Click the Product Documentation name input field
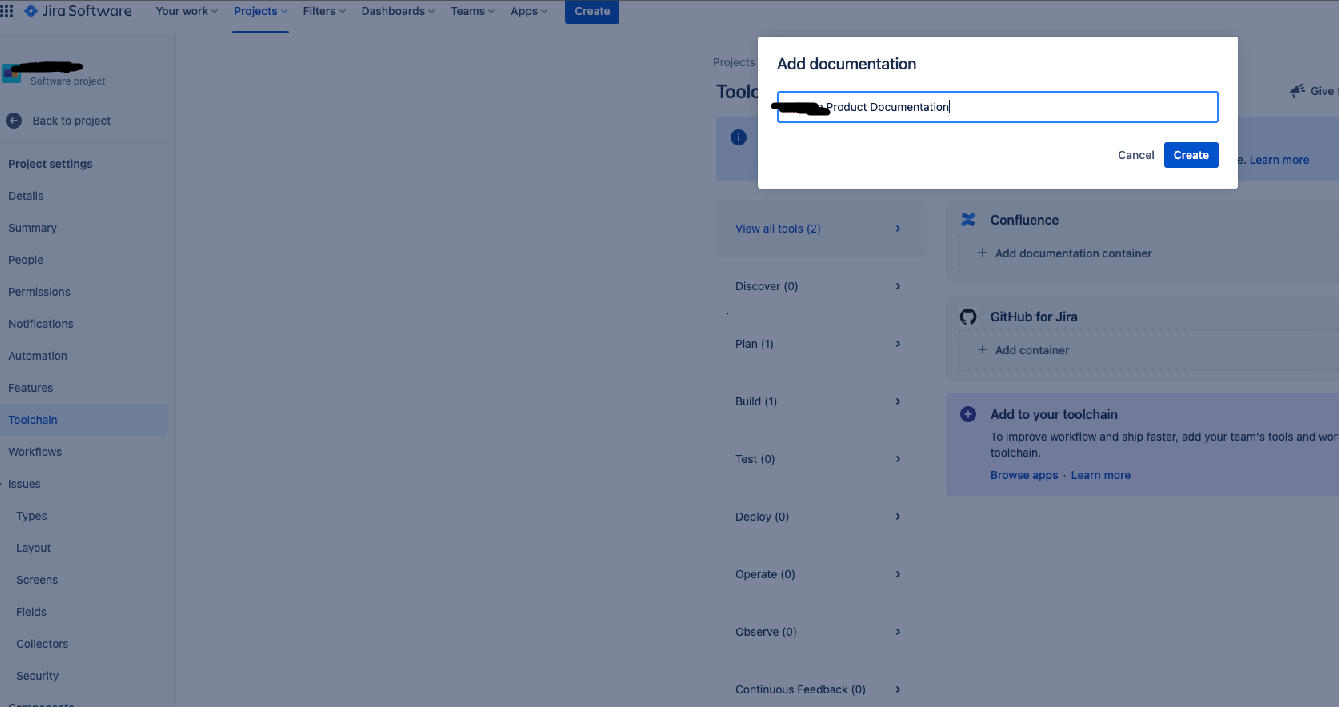This screenshot has width=1339, height=707. (997, 106)
